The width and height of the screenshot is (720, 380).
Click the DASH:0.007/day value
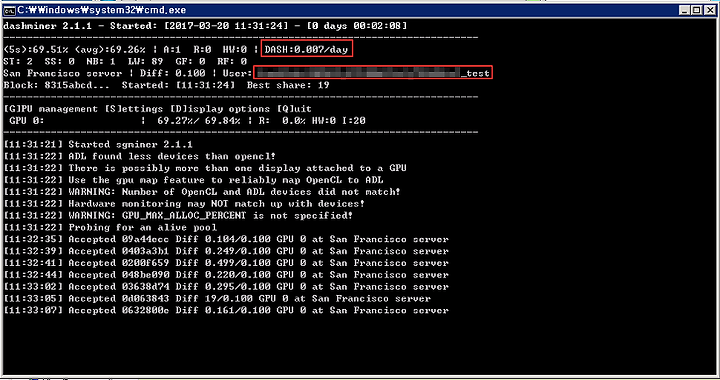tap(306, 49)
